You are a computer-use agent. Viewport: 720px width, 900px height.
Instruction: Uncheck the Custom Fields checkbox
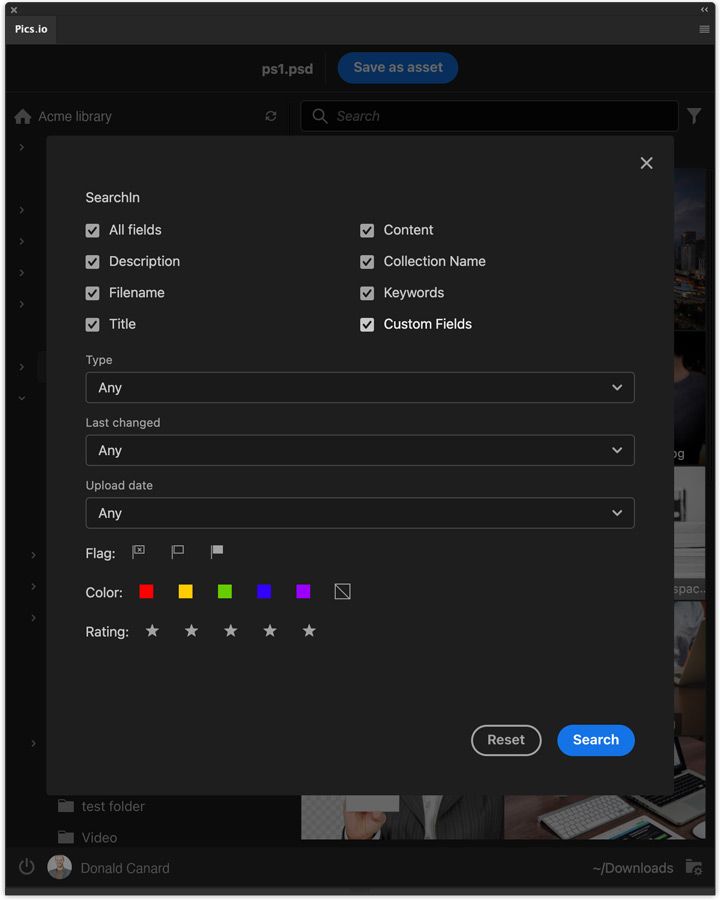(x=367, y=325)
